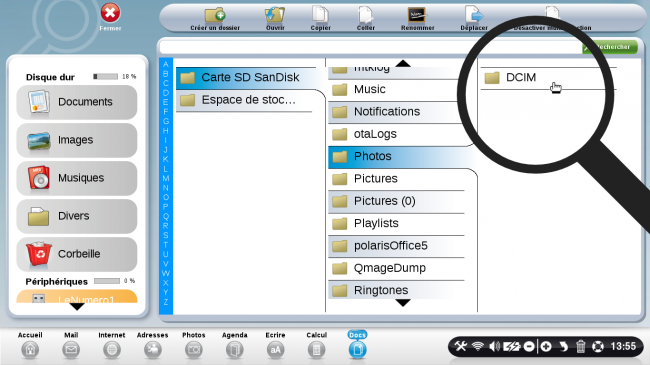
Task: Select the Ringtones folder
Action: [396, 290]
